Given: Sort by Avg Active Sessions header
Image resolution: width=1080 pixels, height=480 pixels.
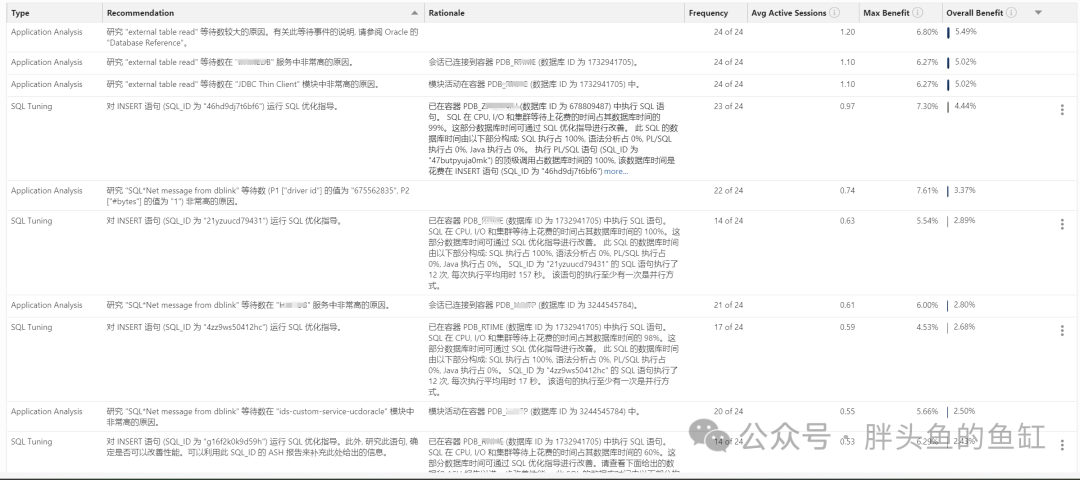Looking at the screenshot, I should (789, 13).
